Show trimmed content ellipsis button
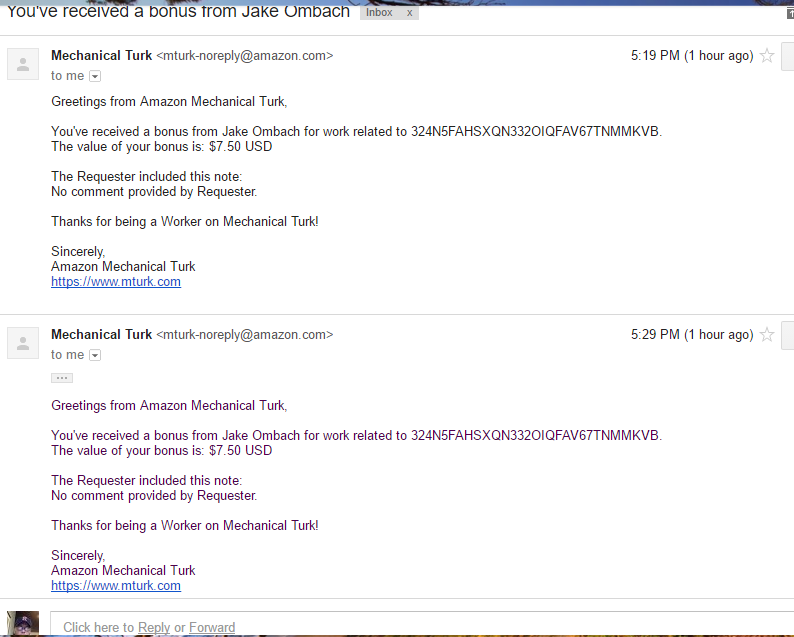This screenshot has width=794, height=637. pyautogui.click(x=62, y=378)
